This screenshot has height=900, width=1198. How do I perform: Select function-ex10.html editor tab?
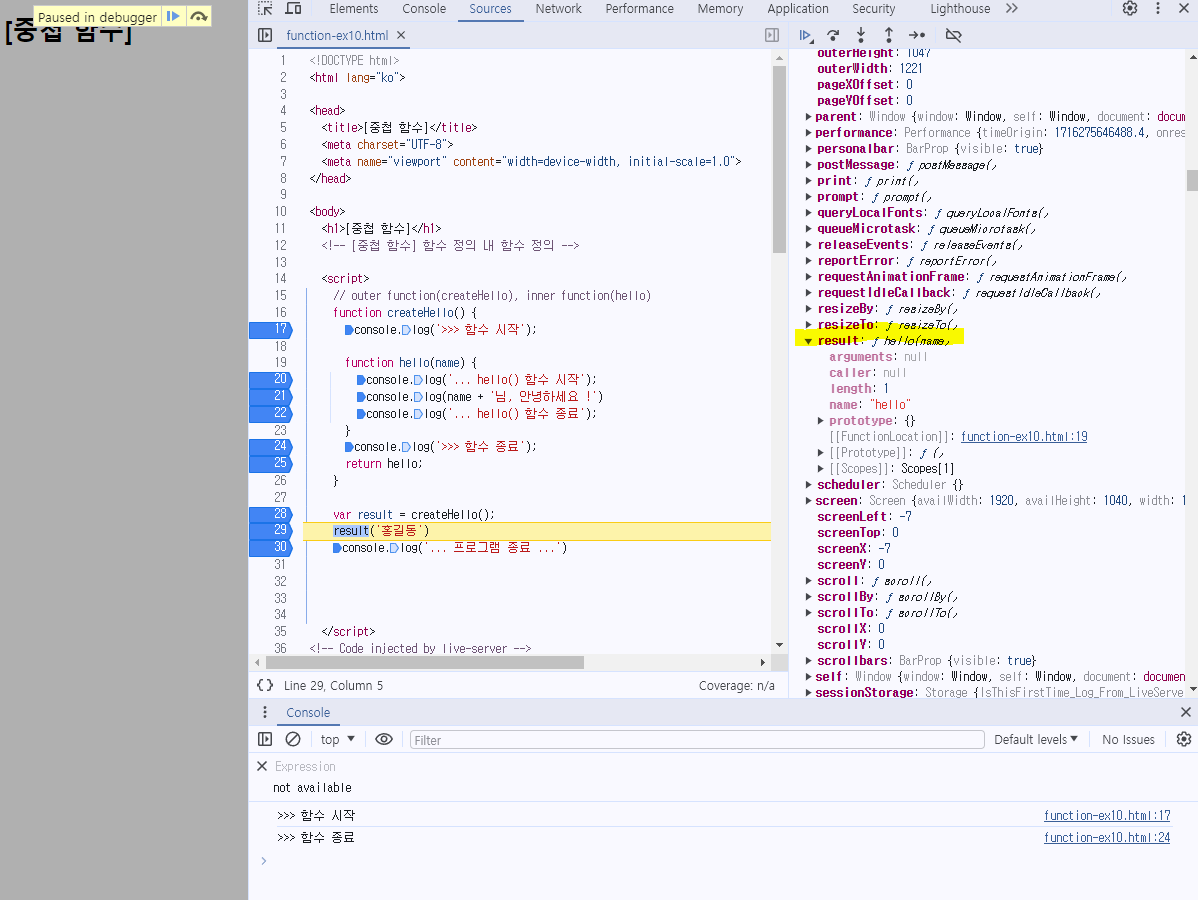coord(337,35)
